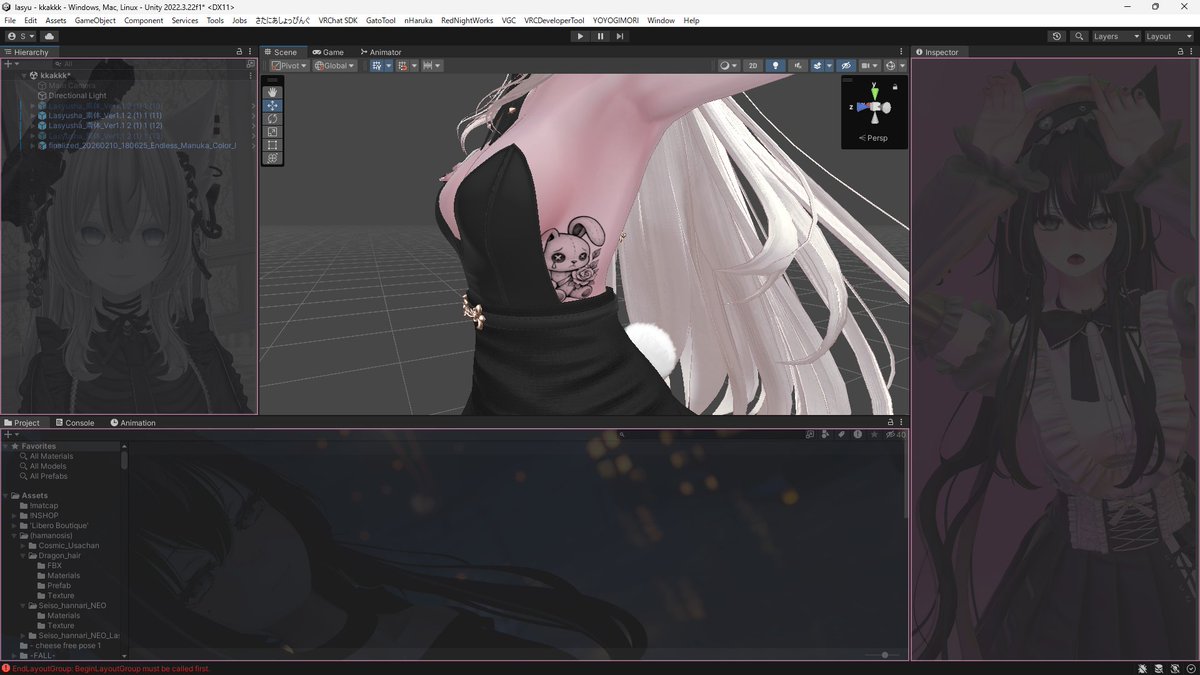The image size is (1200, 675).
Task: Open the GatoTool menu
Action: [380, 20]
